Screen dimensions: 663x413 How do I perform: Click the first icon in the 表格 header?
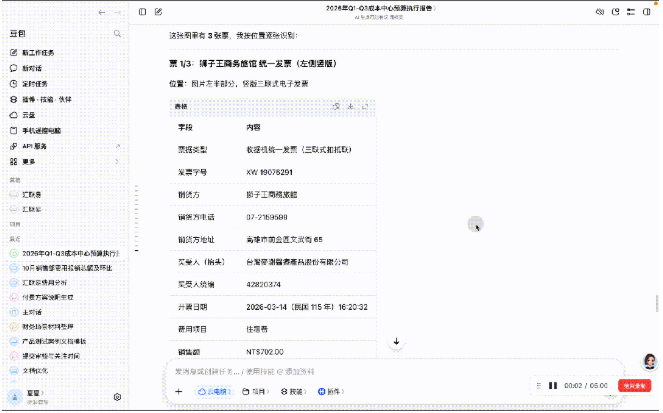click(x=336, y=107)
